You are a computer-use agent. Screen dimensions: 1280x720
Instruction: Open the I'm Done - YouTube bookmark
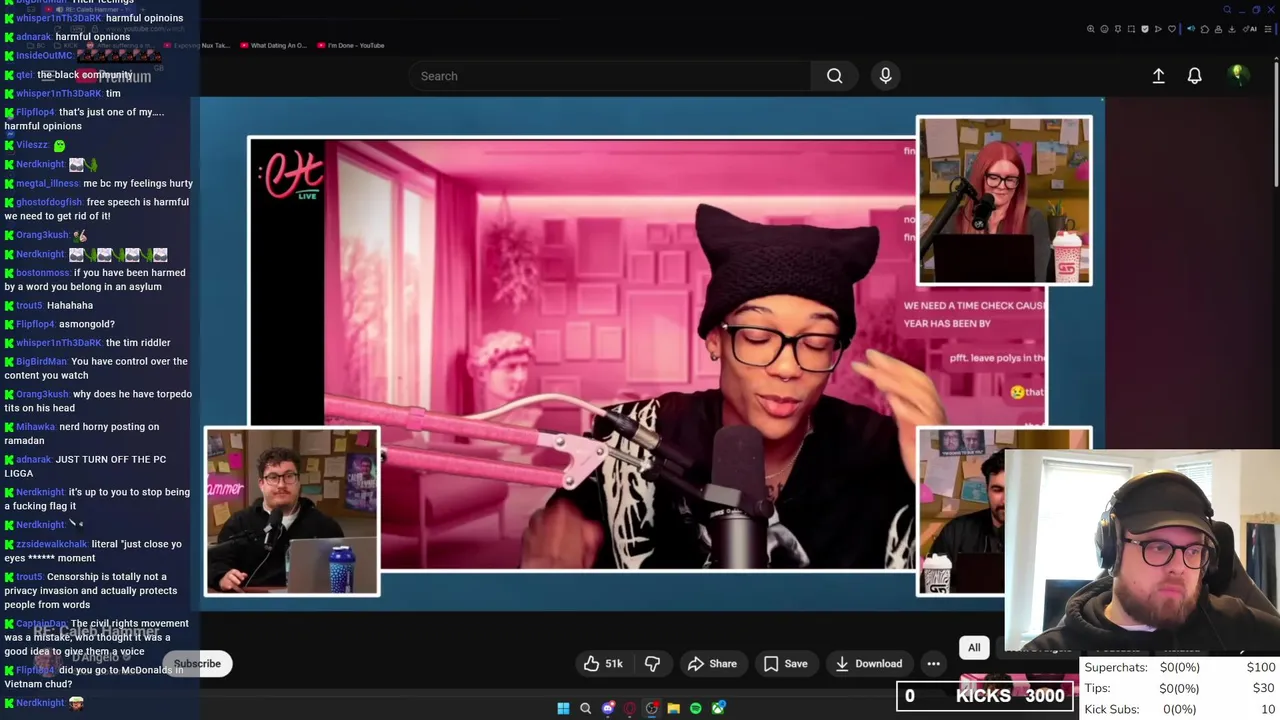(351, 45)
